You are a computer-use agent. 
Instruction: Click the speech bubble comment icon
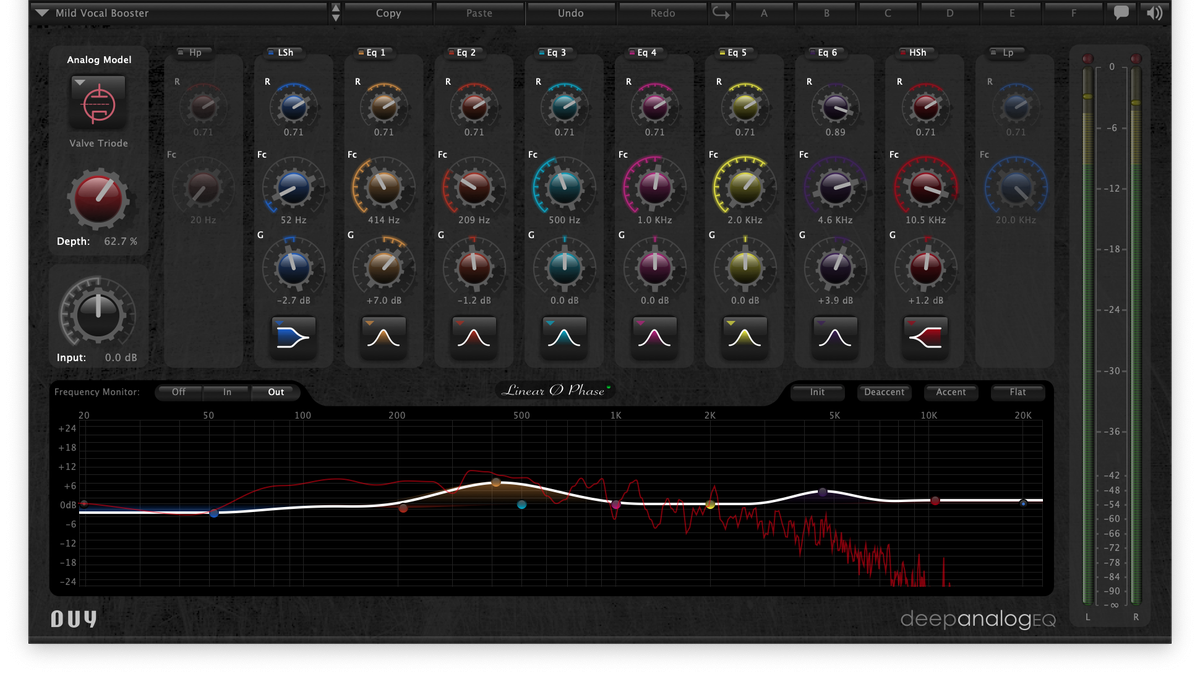pos(1121,13)
